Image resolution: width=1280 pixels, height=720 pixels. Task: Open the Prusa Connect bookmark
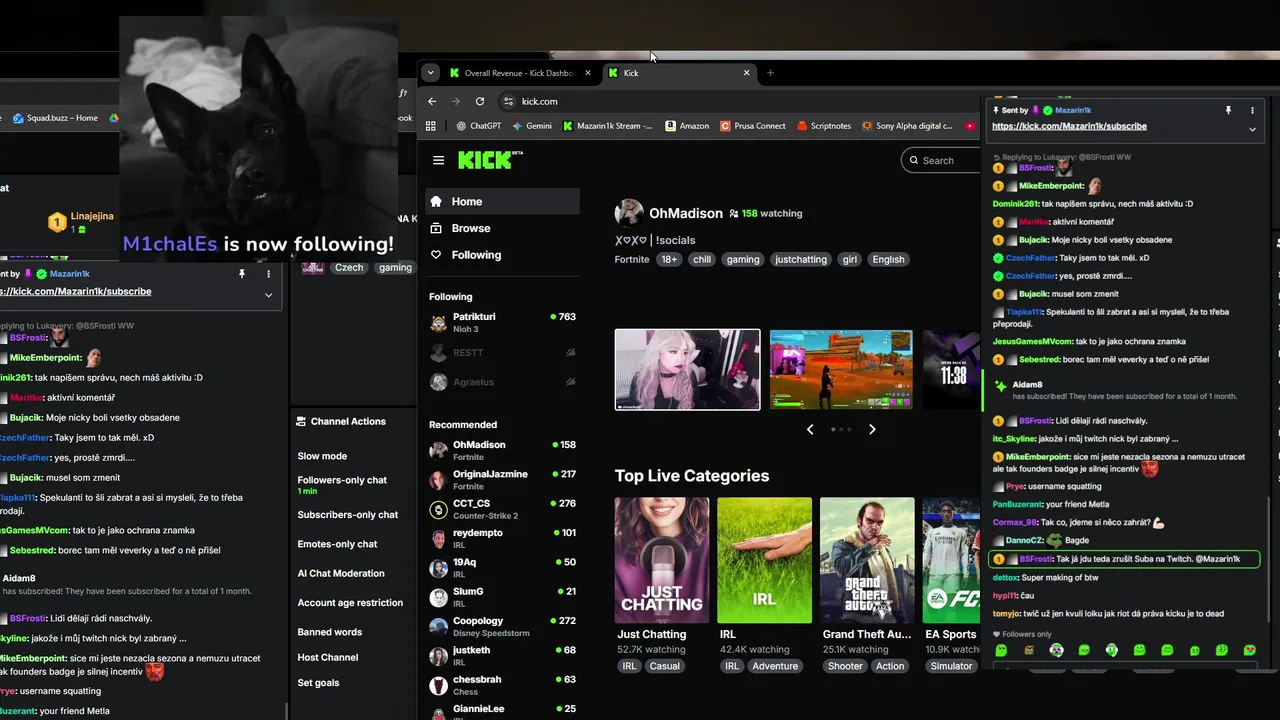[x=752, y=126]
